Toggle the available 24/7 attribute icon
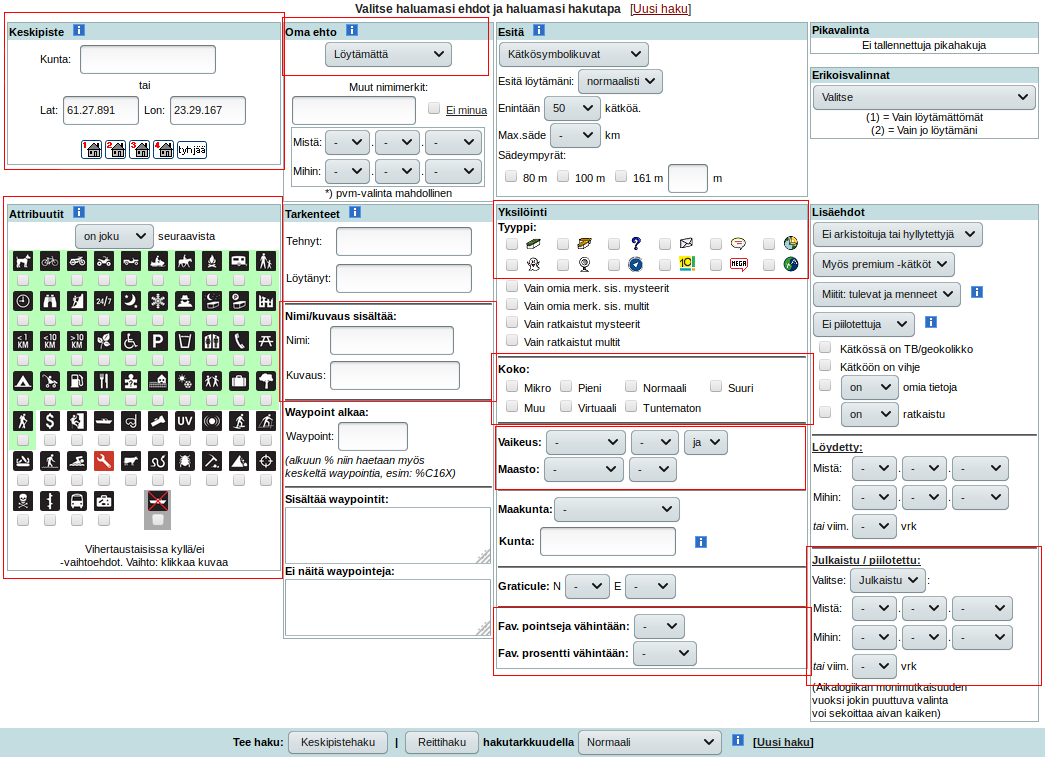 [104, 301]
